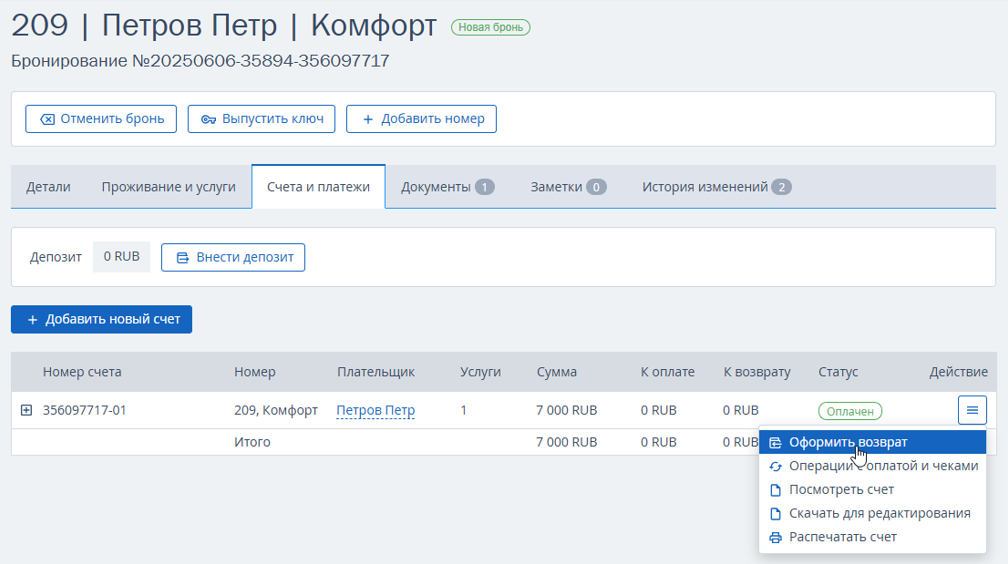Toggle the invoice action hamburger menu
Image resolution: width=1008 pixels, height=564 pixels.
tap(972, 410)
